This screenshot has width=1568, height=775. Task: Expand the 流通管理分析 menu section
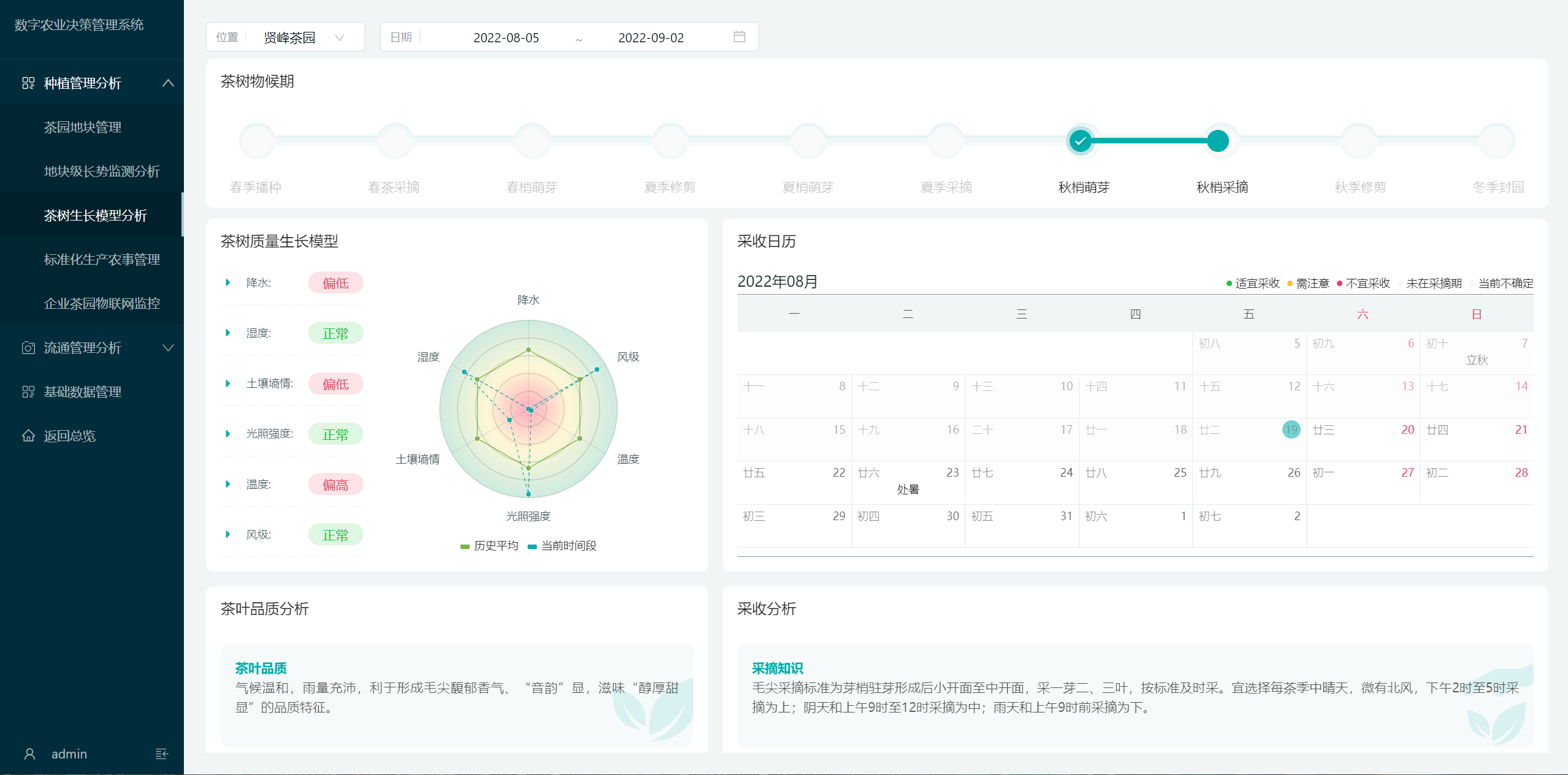[x=168, y=348]
